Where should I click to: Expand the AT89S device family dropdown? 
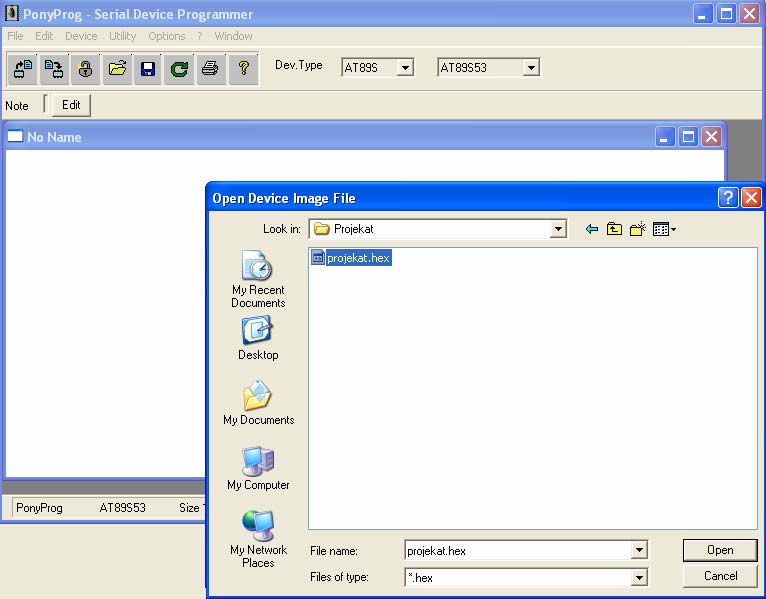[405, 67]
